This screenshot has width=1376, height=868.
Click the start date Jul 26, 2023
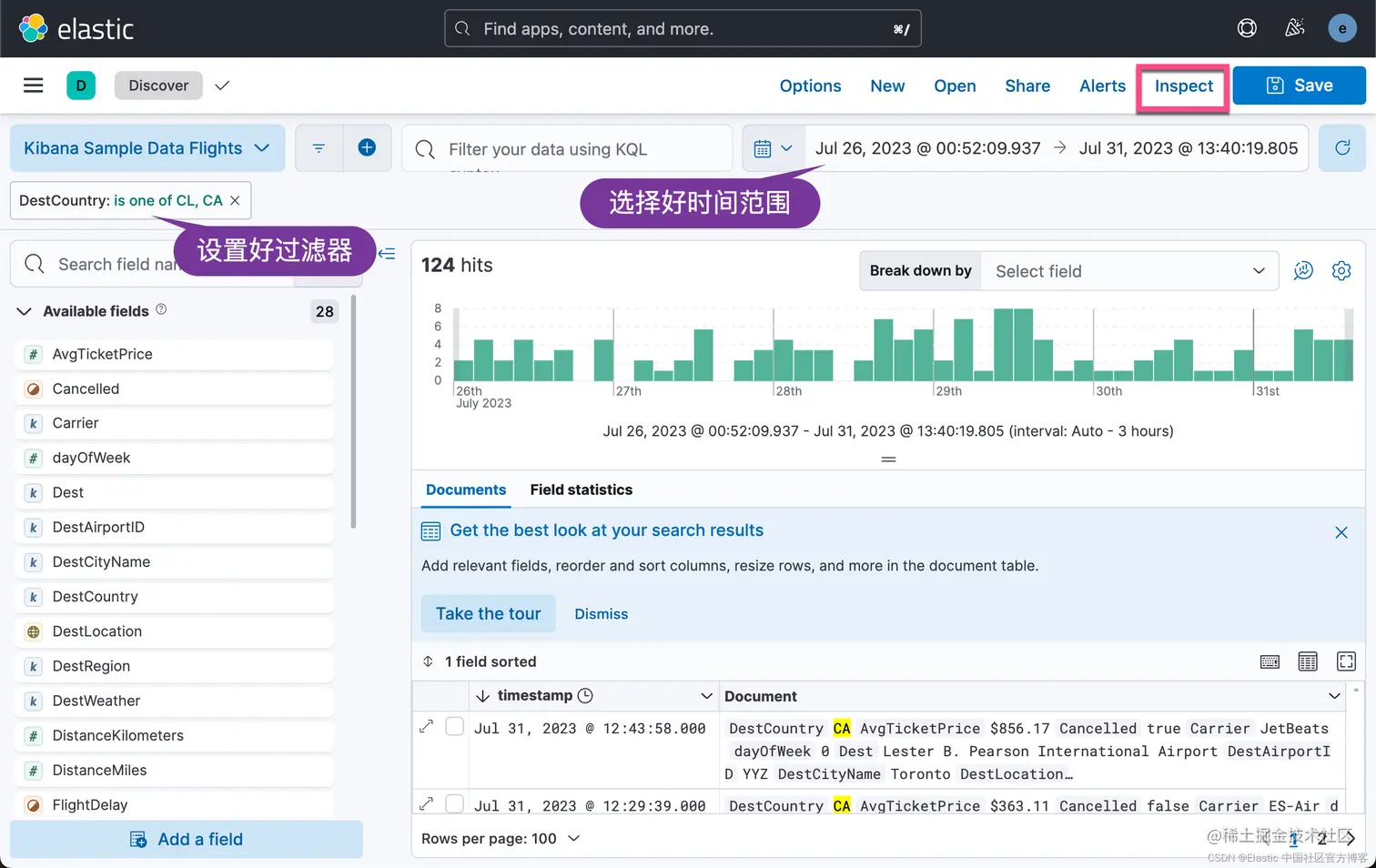coord(927,148)
